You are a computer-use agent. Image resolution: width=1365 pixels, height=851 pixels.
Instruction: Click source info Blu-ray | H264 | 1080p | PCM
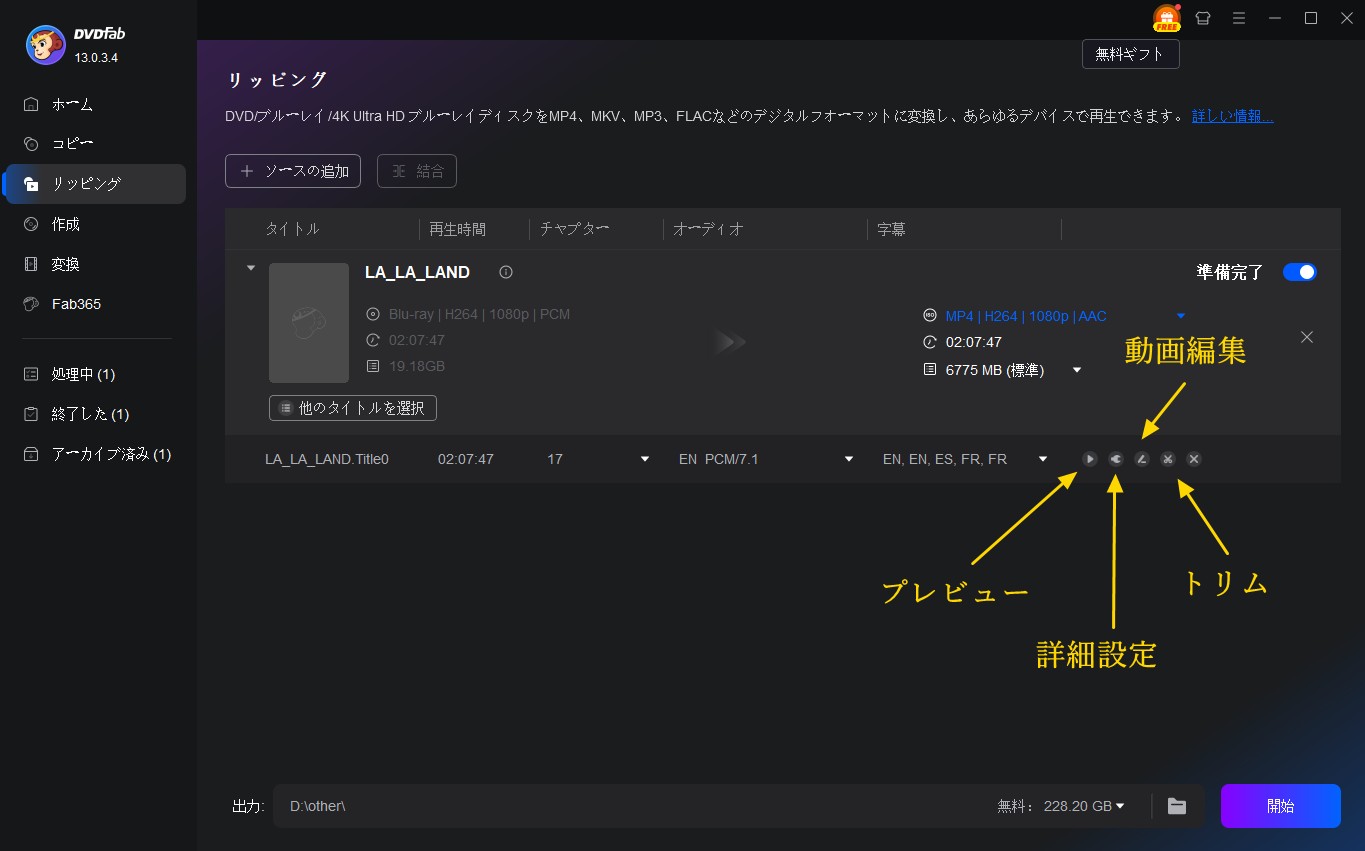pos(479,314)
